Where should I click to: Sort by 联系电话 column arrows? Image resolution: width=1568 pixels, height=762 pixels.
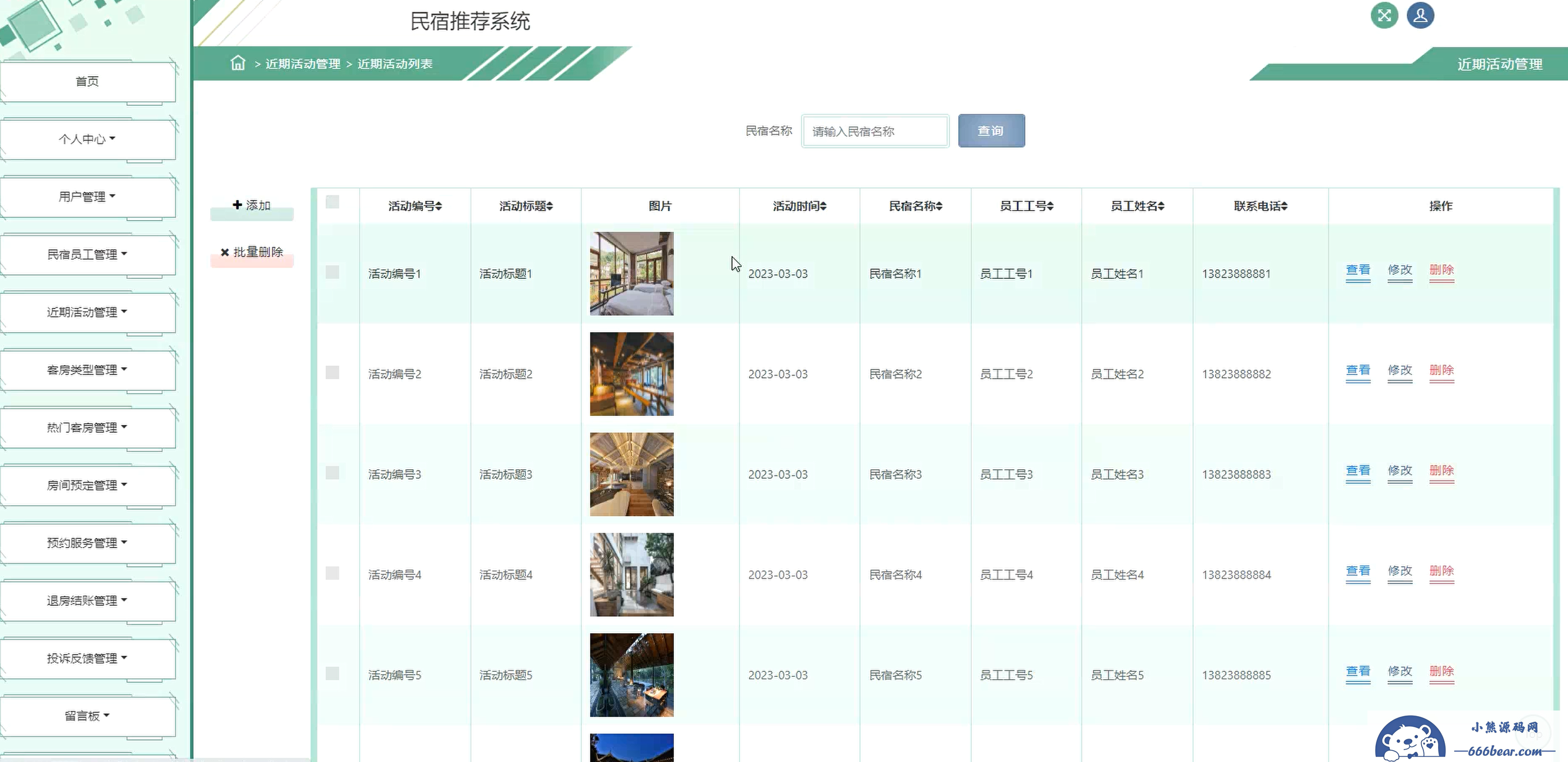click(x=1284, y=206)
